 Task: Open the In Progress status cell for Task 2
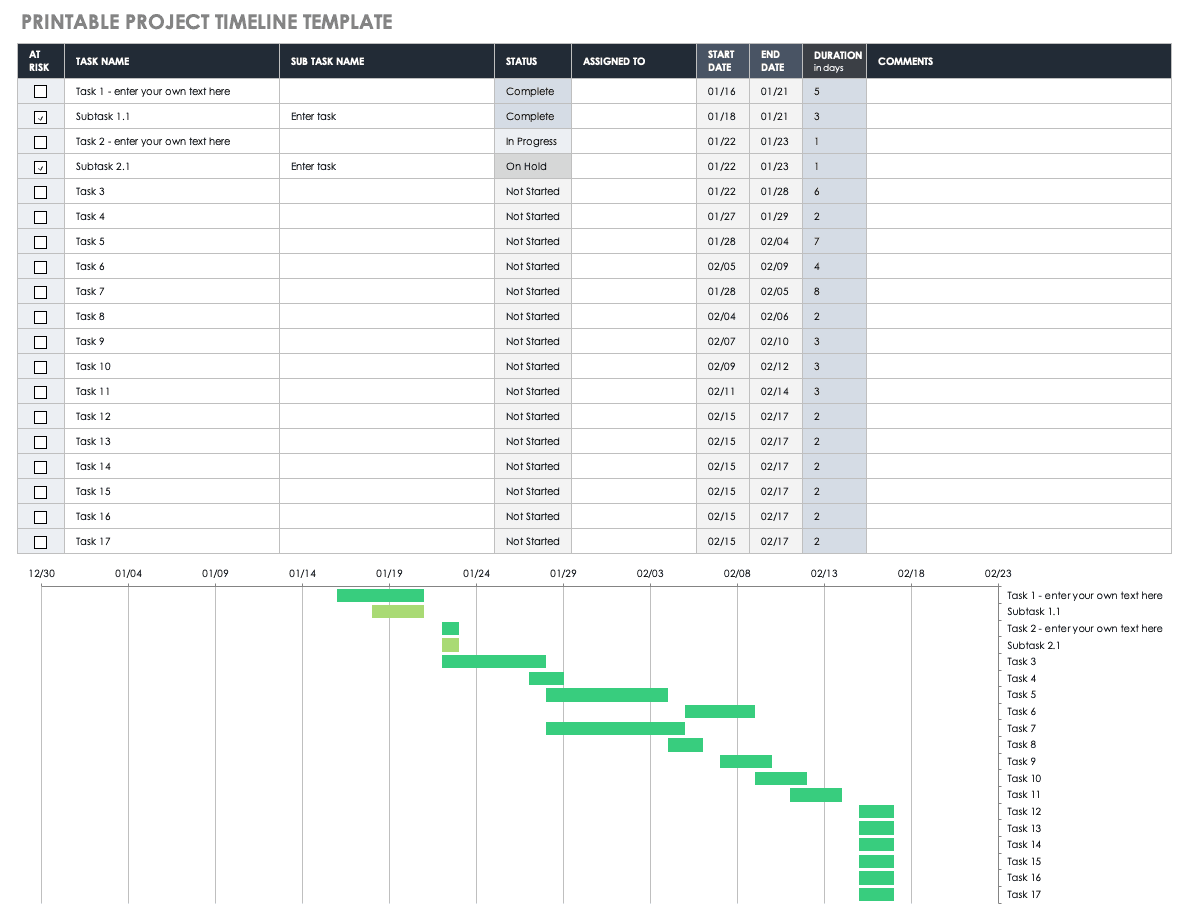532,142
